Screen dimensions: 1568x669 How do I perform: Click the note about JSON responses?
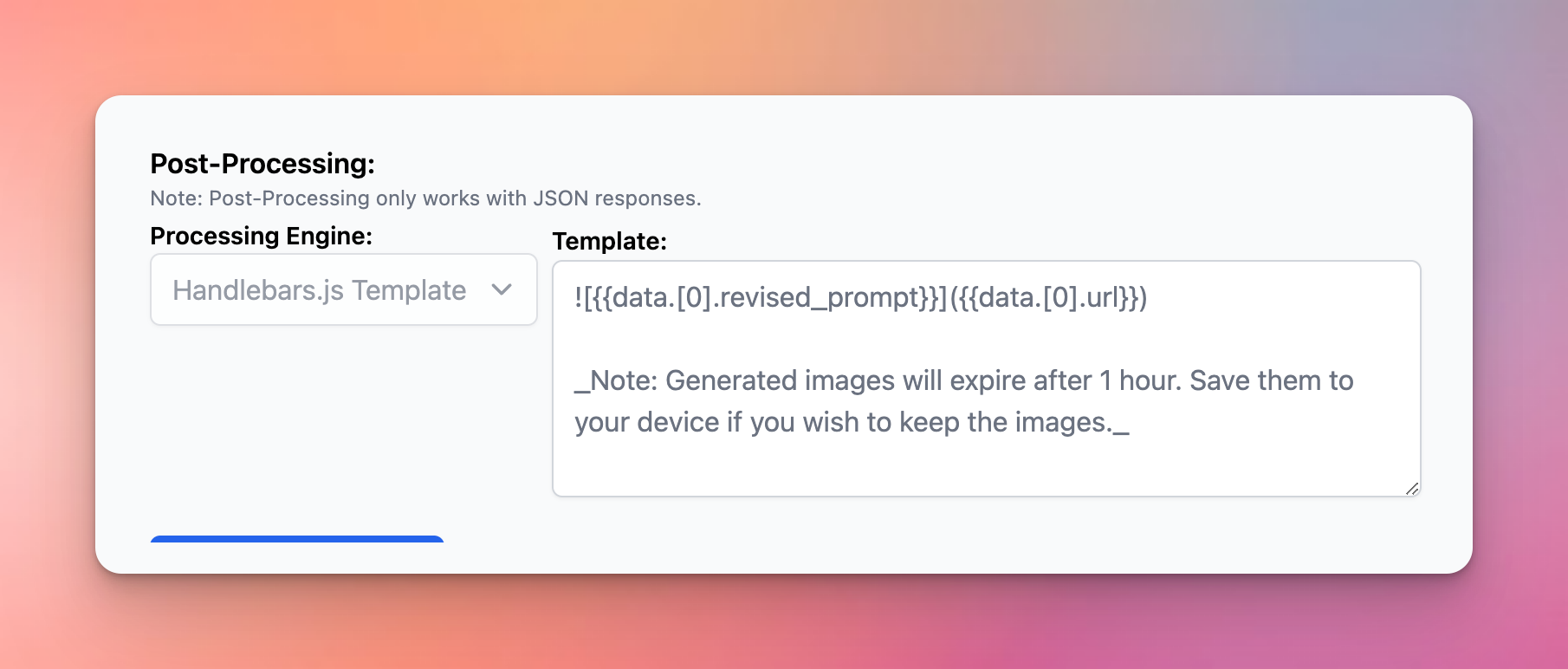click(425, 198)
